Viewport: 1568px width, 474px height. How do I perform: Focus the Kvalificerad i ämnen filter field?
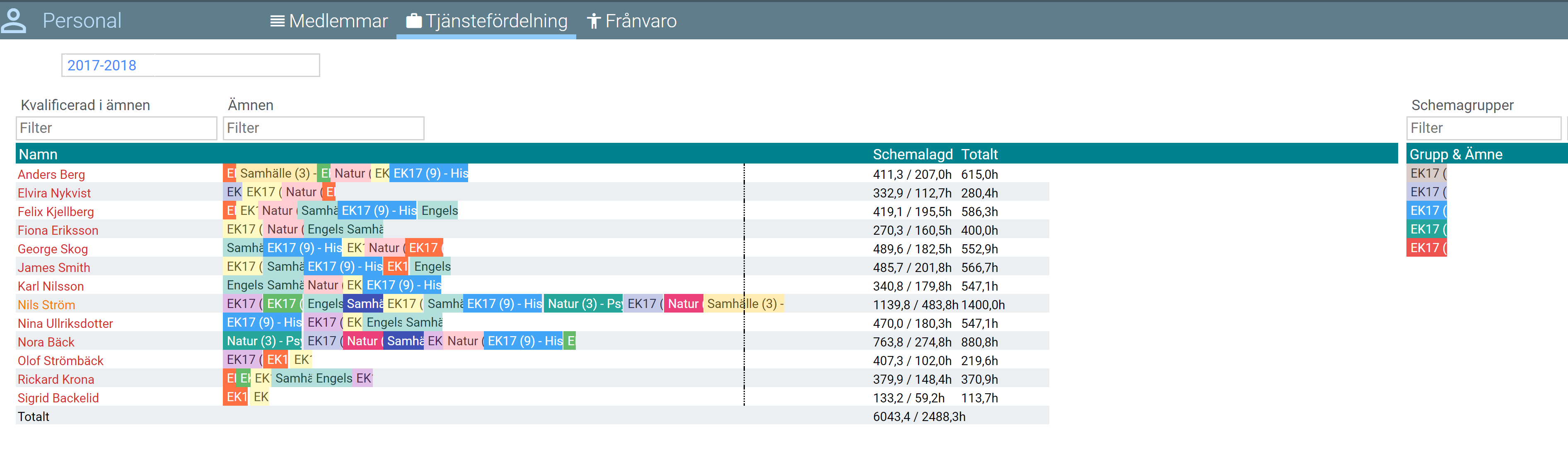click(x=116, y=128)
